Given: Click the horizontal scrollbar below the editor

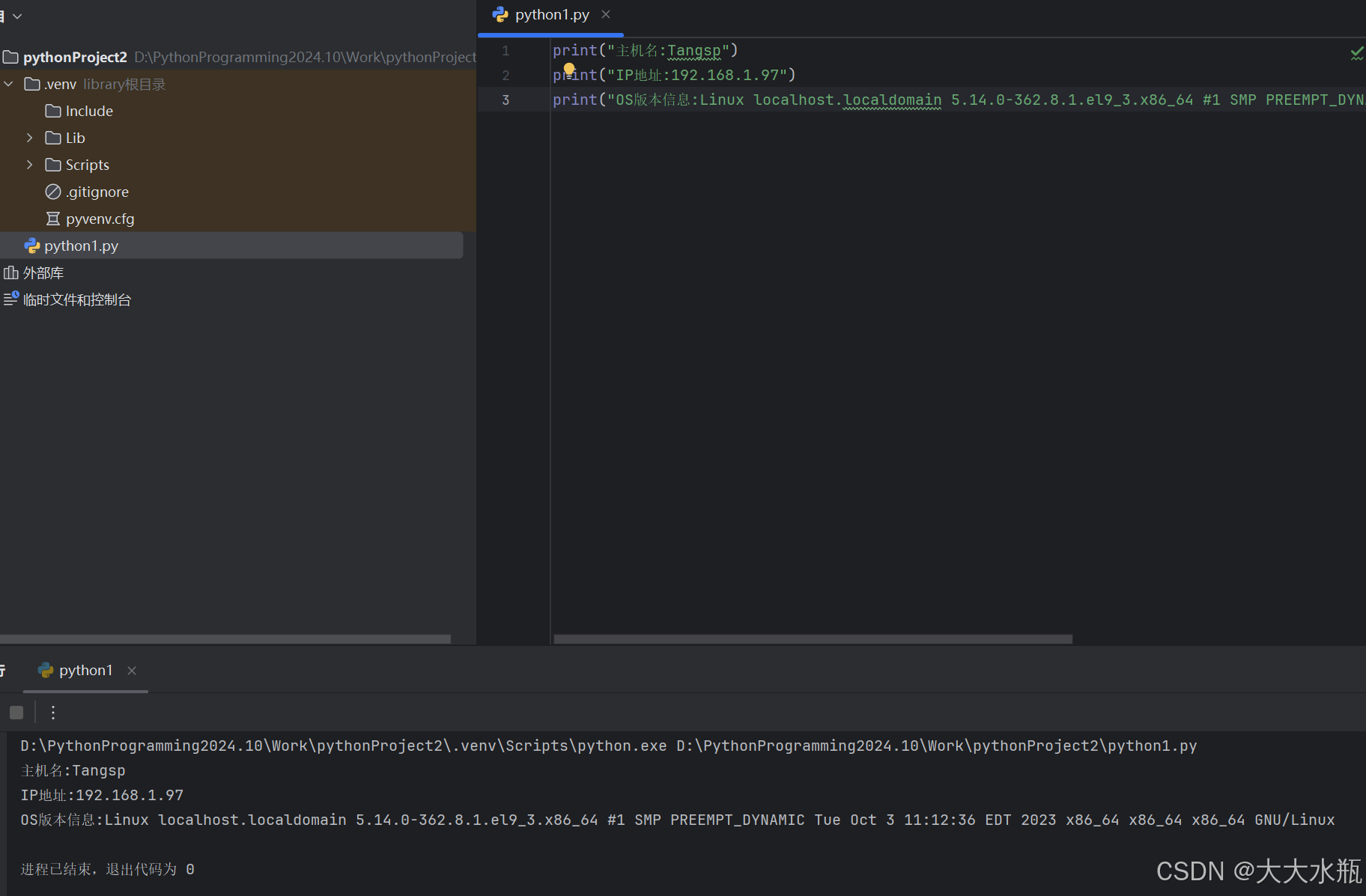Looking at the screenshot, I should [811, 639].
